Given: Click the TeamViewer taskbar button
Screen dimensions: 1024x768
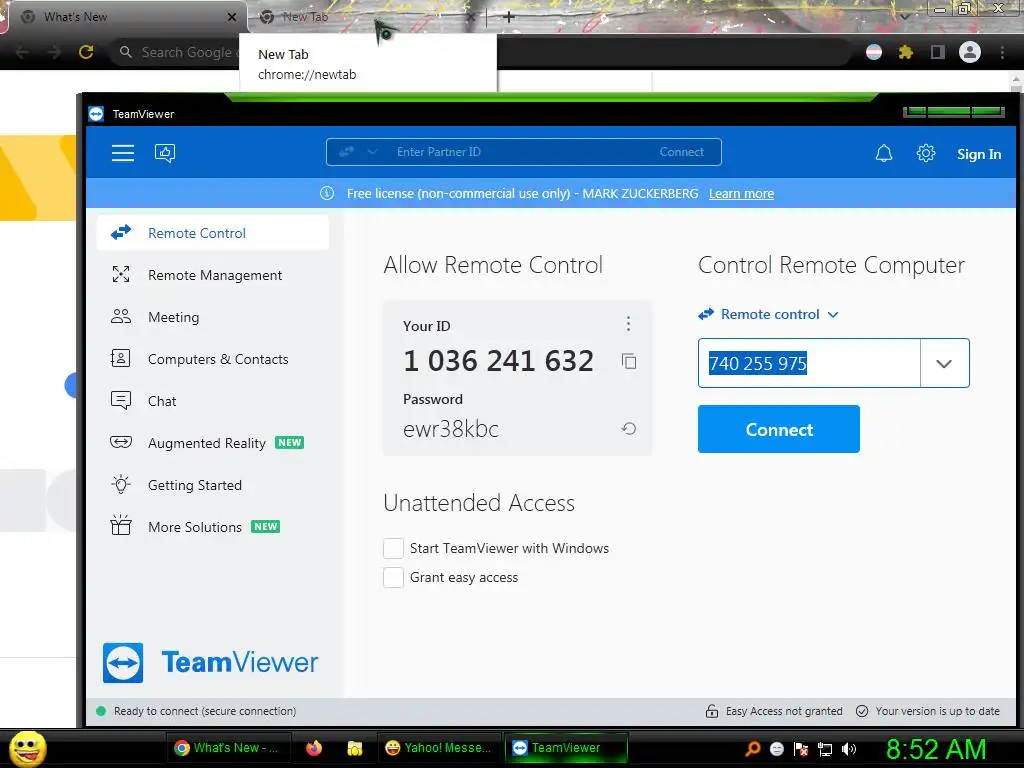Looking at the screenshot, I should click(566, 748).
